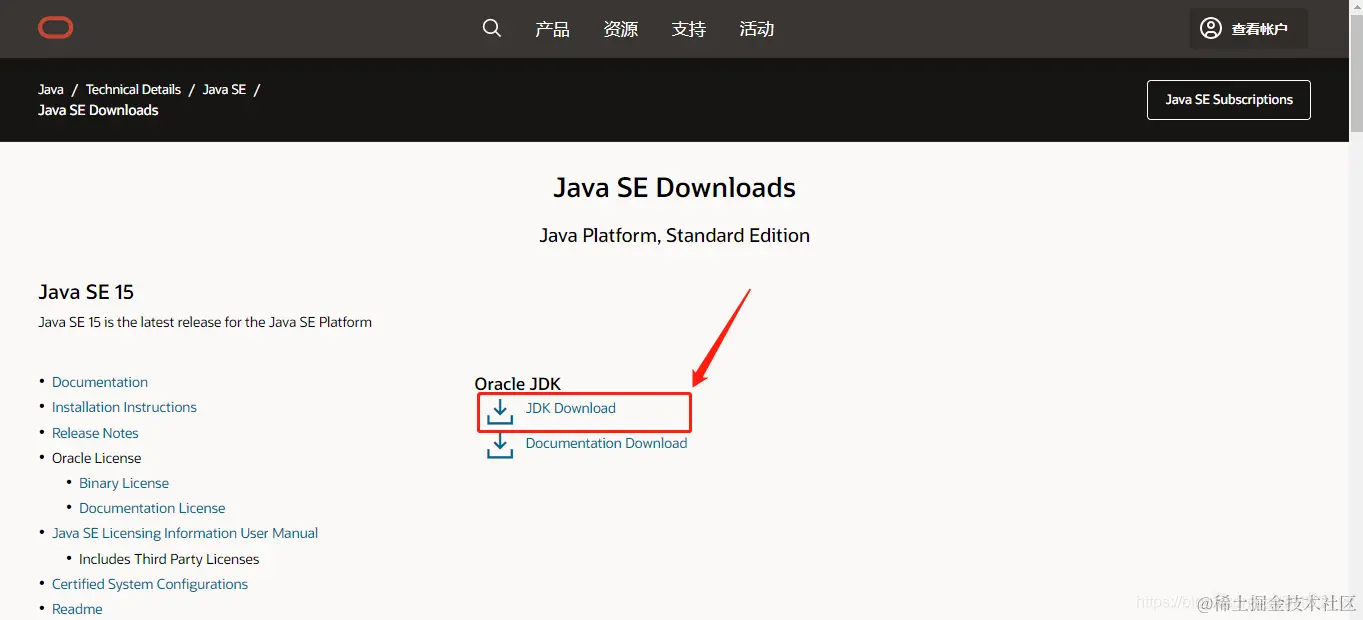1363x620 pixels.
Task: Click the Includes Third Party Licenses text
Action: point(169,559)
